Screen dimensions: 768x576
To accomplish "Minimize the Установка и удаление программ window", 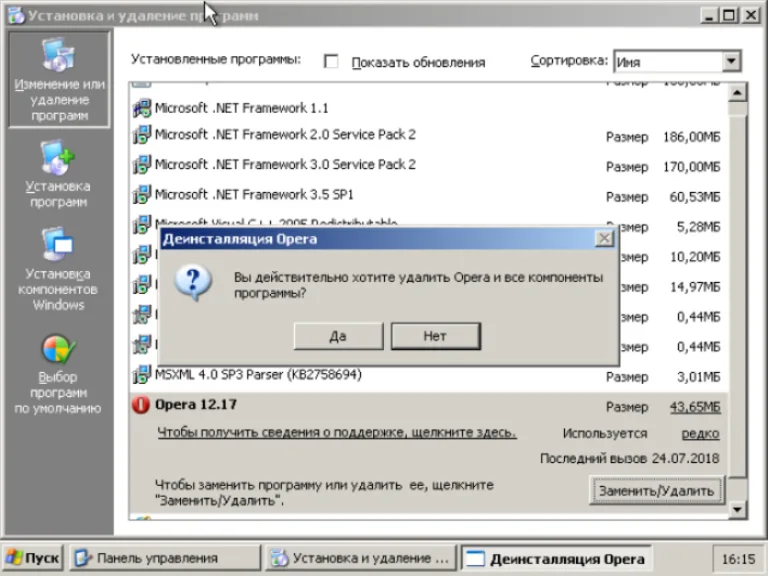I will tap(709, 16).
